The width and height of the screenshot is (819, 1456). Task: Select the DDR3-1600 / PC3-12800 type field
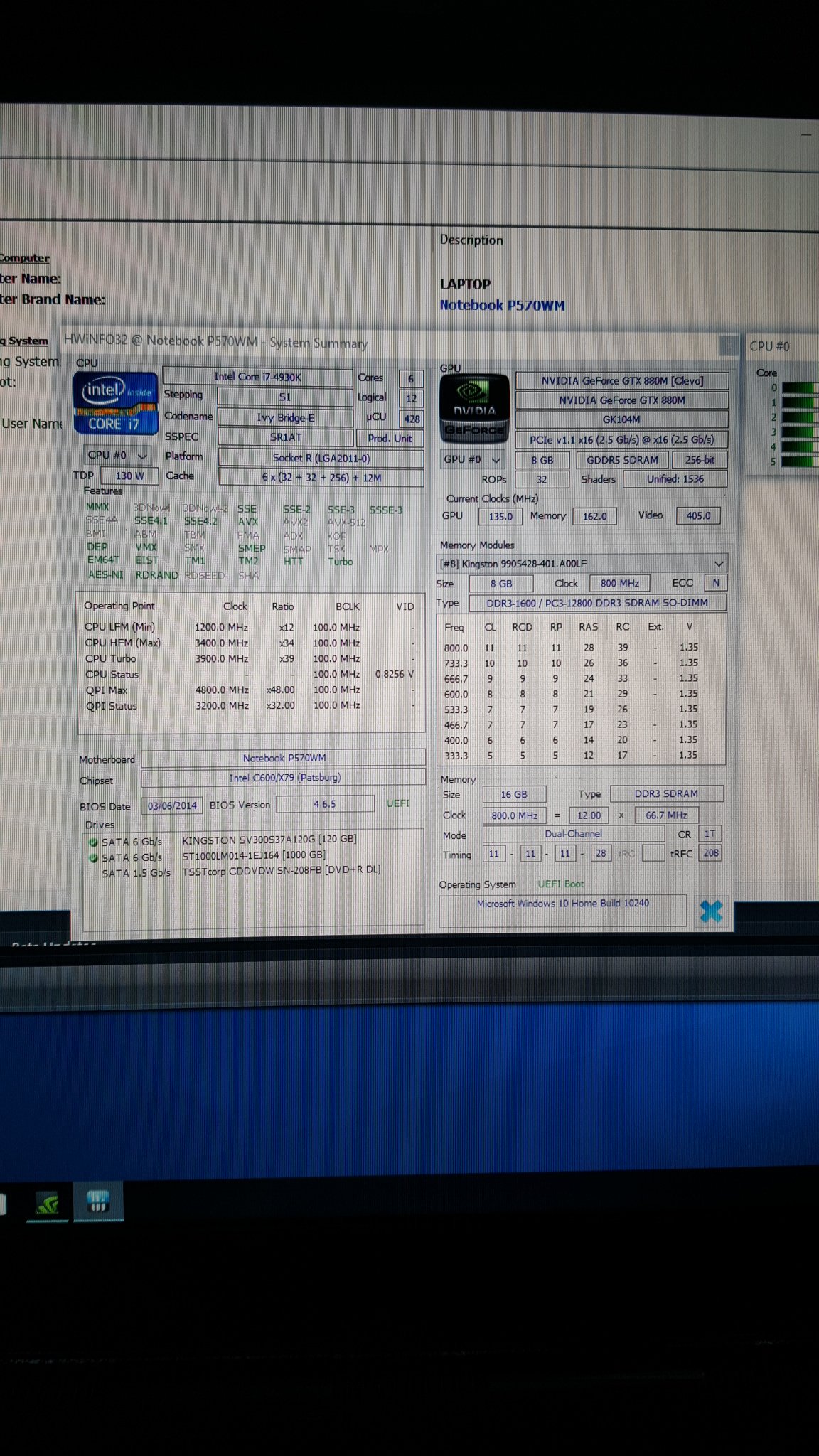tap(597, 603)
